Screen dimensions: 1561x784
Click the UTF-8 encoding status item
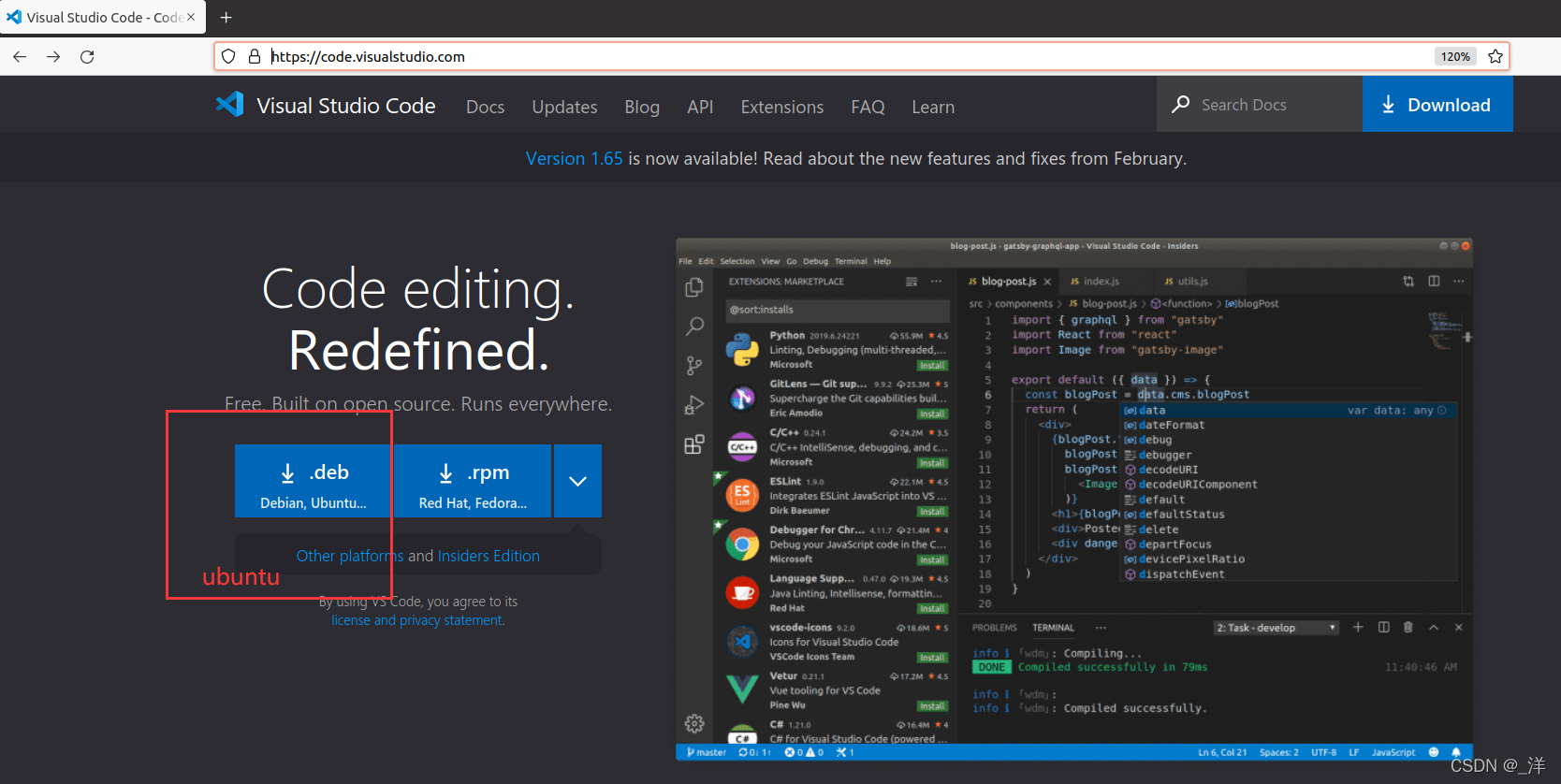point(1323,752)
